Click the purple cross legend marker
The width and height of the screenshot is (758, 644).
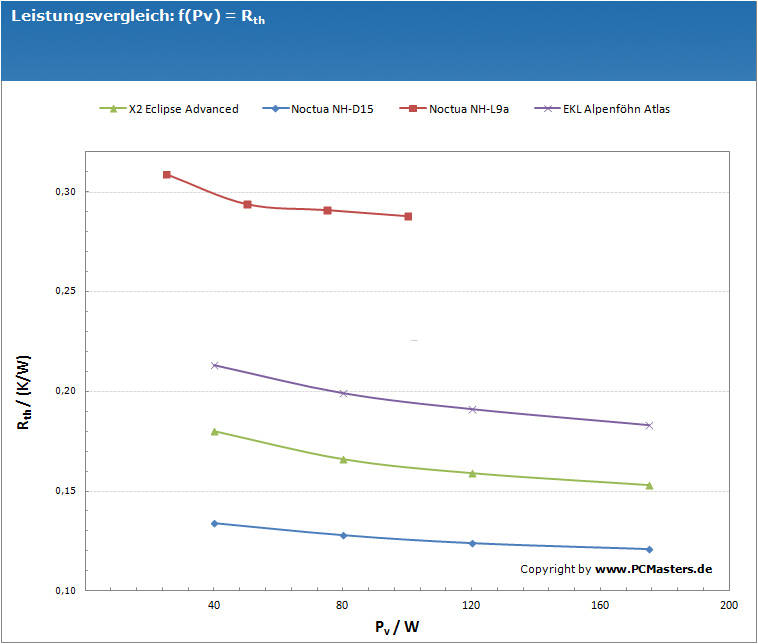point(548,109)
